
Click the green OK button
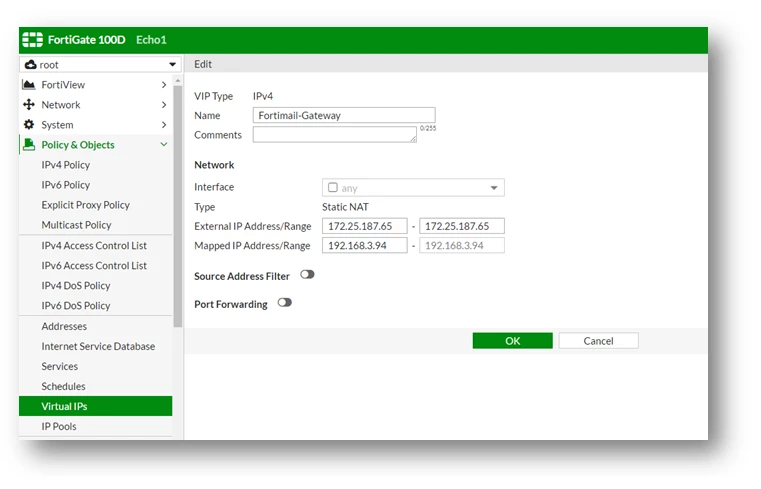click(x=513, y=341)
